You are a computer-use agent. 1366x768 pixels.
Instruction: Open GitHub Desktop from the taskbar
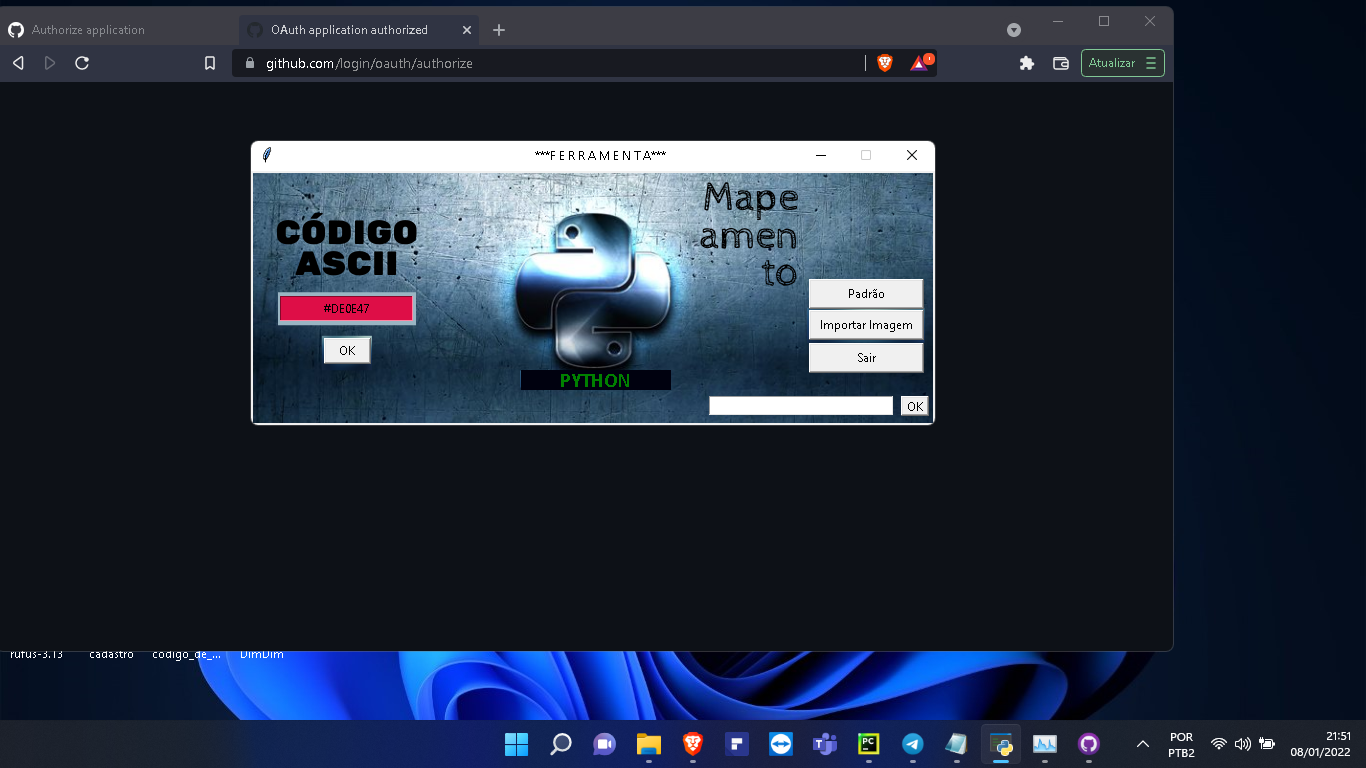click(1088, 744)
